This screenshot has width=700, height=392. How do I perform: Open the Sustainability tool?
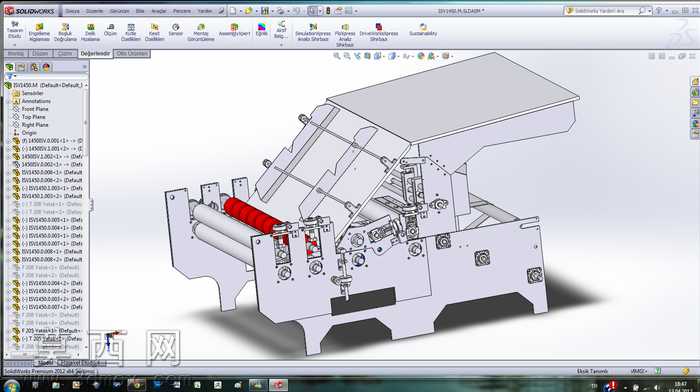point(423,30)
